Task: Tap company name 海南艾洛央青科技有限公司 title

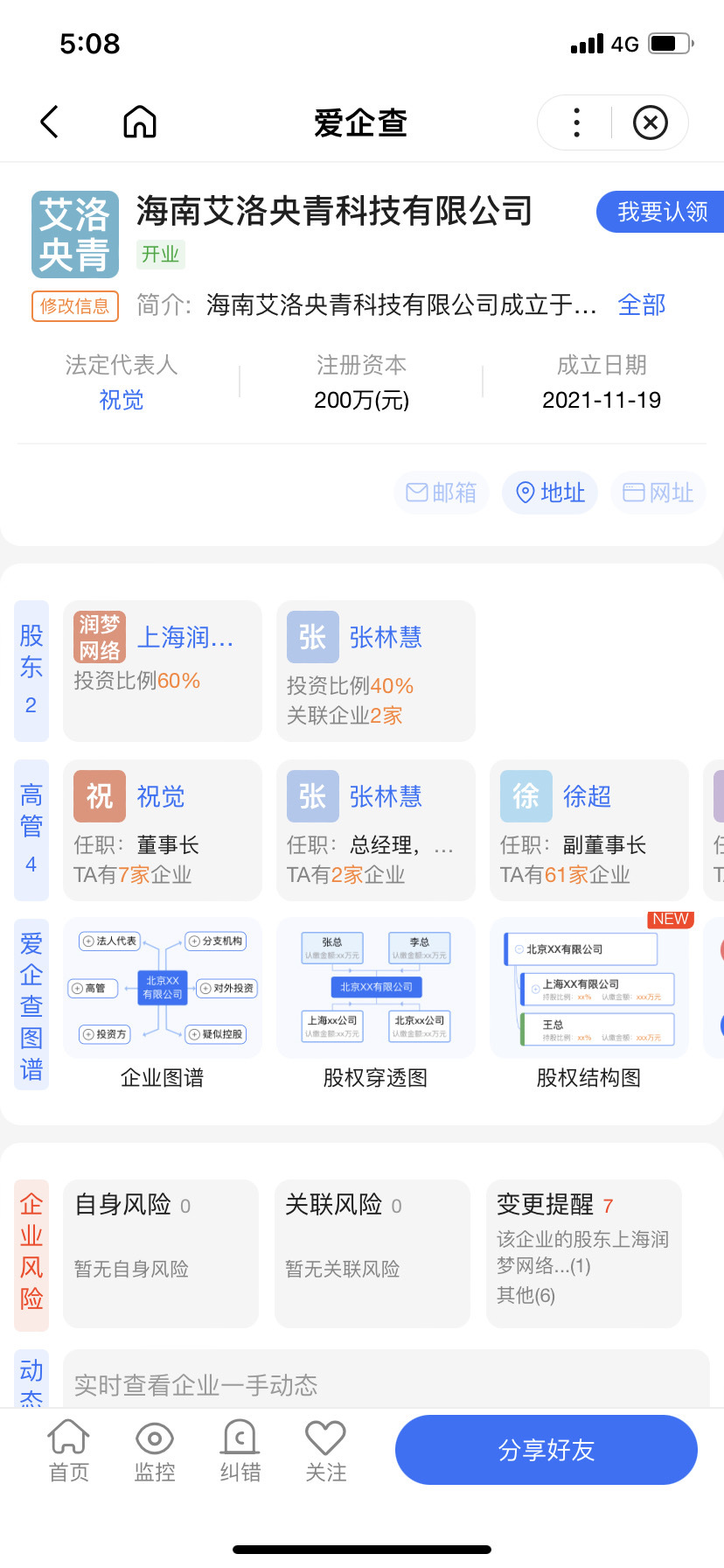Action: tap(335, 211)
